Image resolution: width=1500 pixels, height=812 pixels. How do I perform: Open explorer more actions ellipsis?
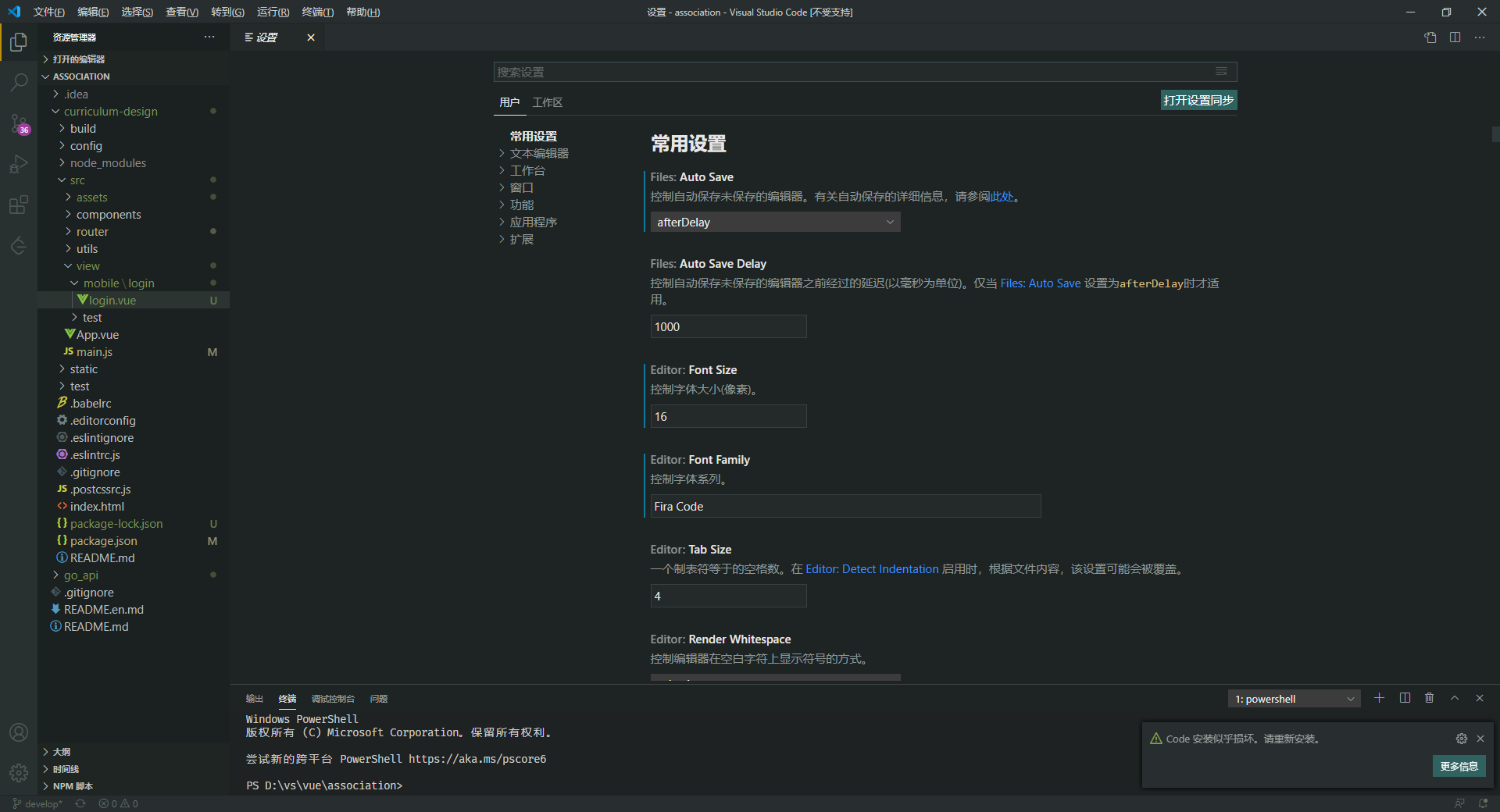(209, 37)
